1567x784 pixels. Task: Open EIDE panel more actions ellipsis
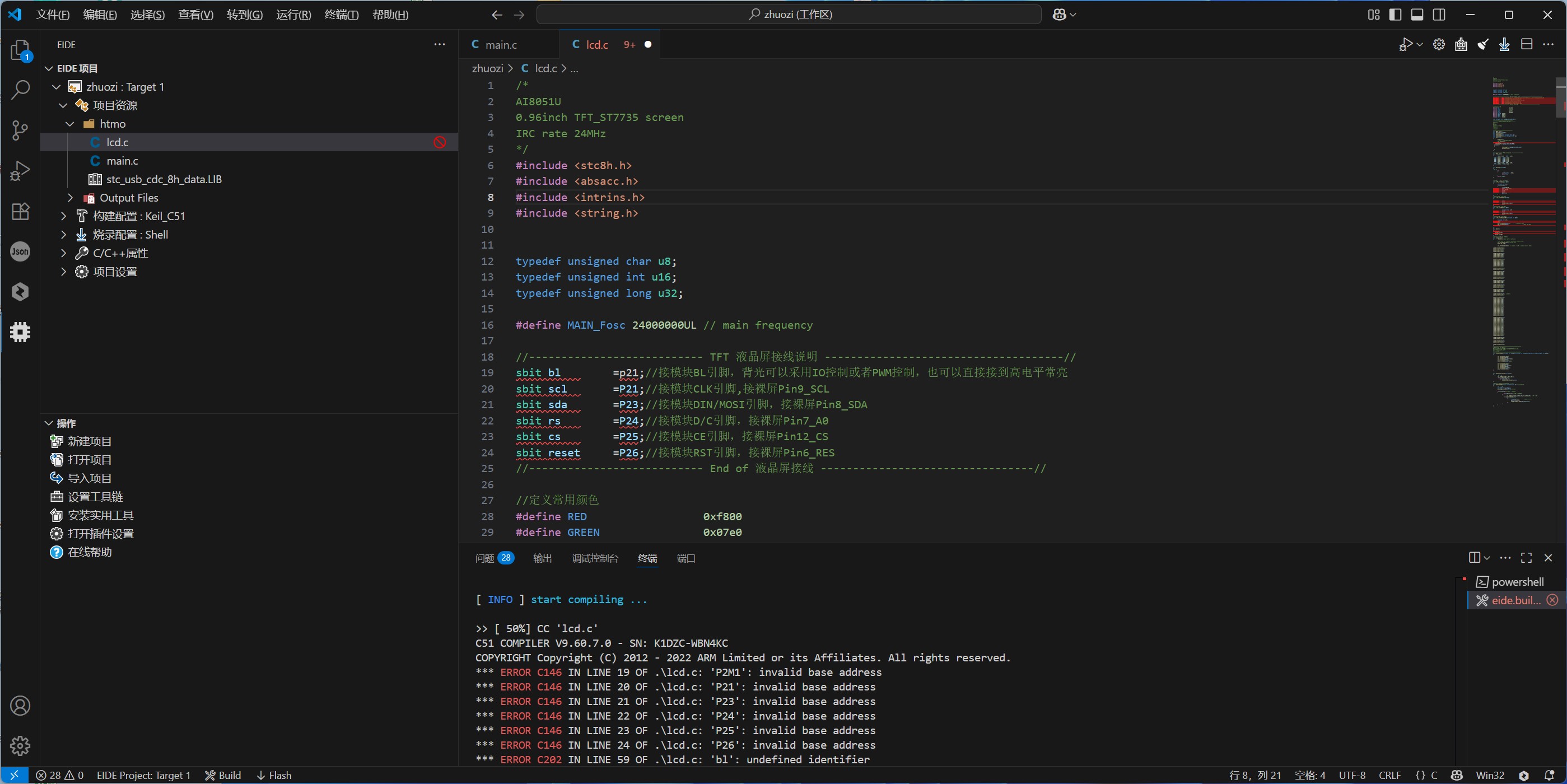(x=439, y=44)
